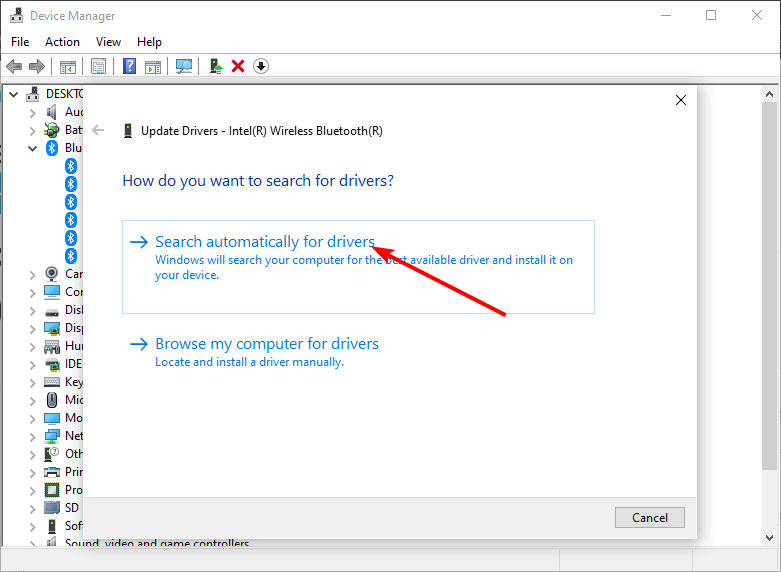Image resolution: width=781 pixels, height=572 pixels.
Task: Expand the Audio category chevron
Action: (33, 113)
